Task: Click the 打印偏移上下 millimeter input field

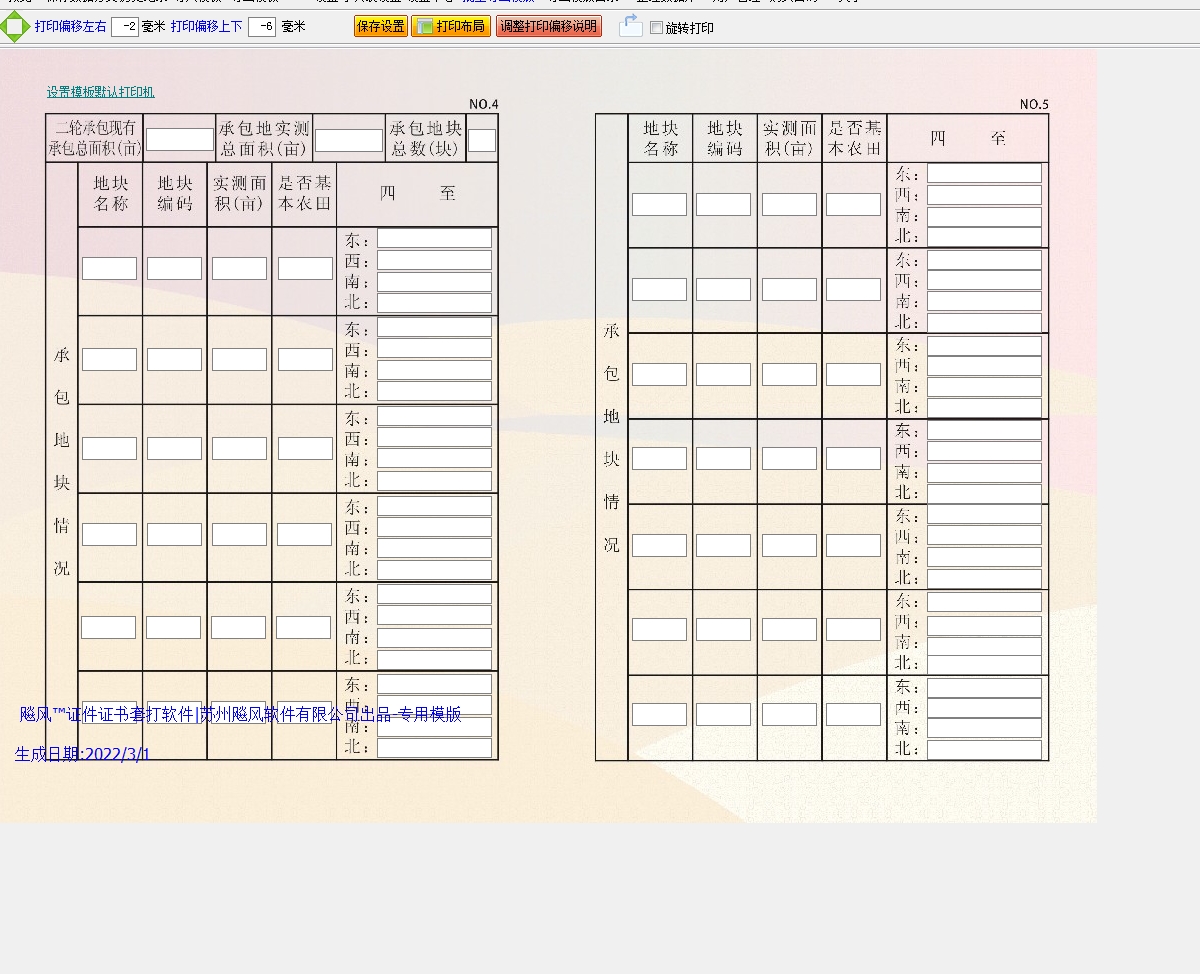Action: (x=262, y=27)
